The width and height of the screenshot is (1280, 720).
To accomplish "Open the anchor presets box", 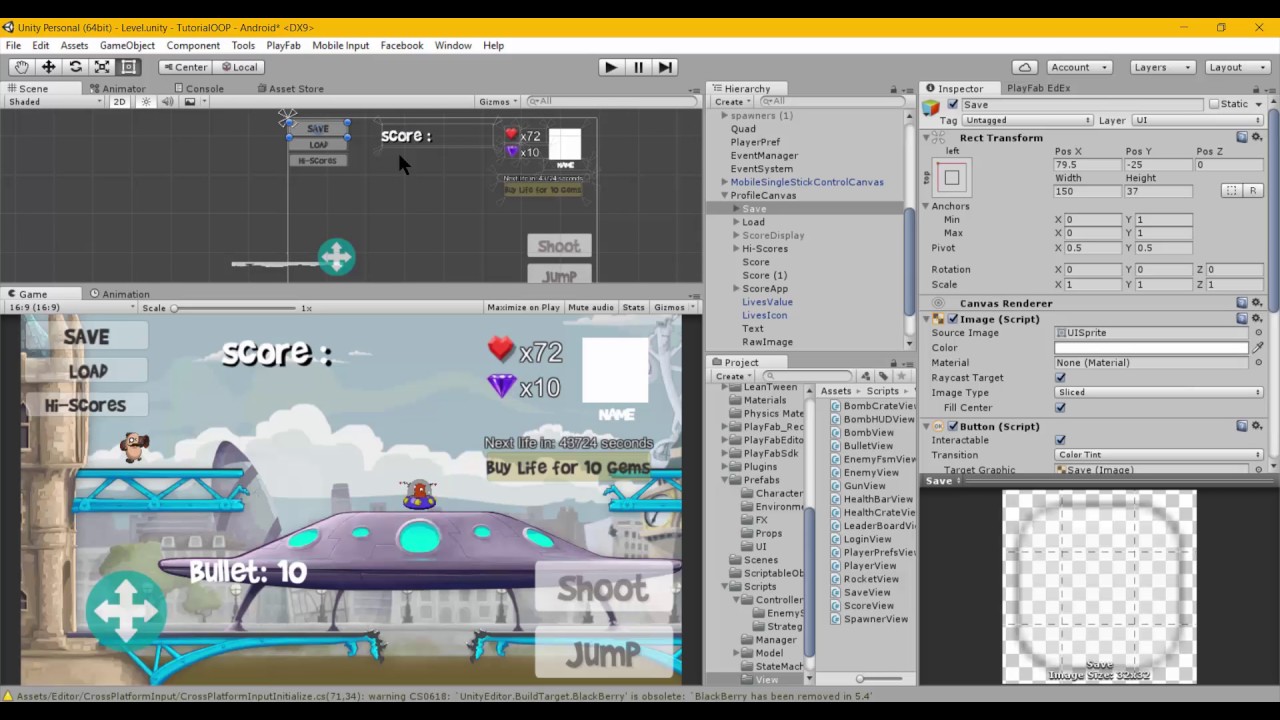I will 951,178.
